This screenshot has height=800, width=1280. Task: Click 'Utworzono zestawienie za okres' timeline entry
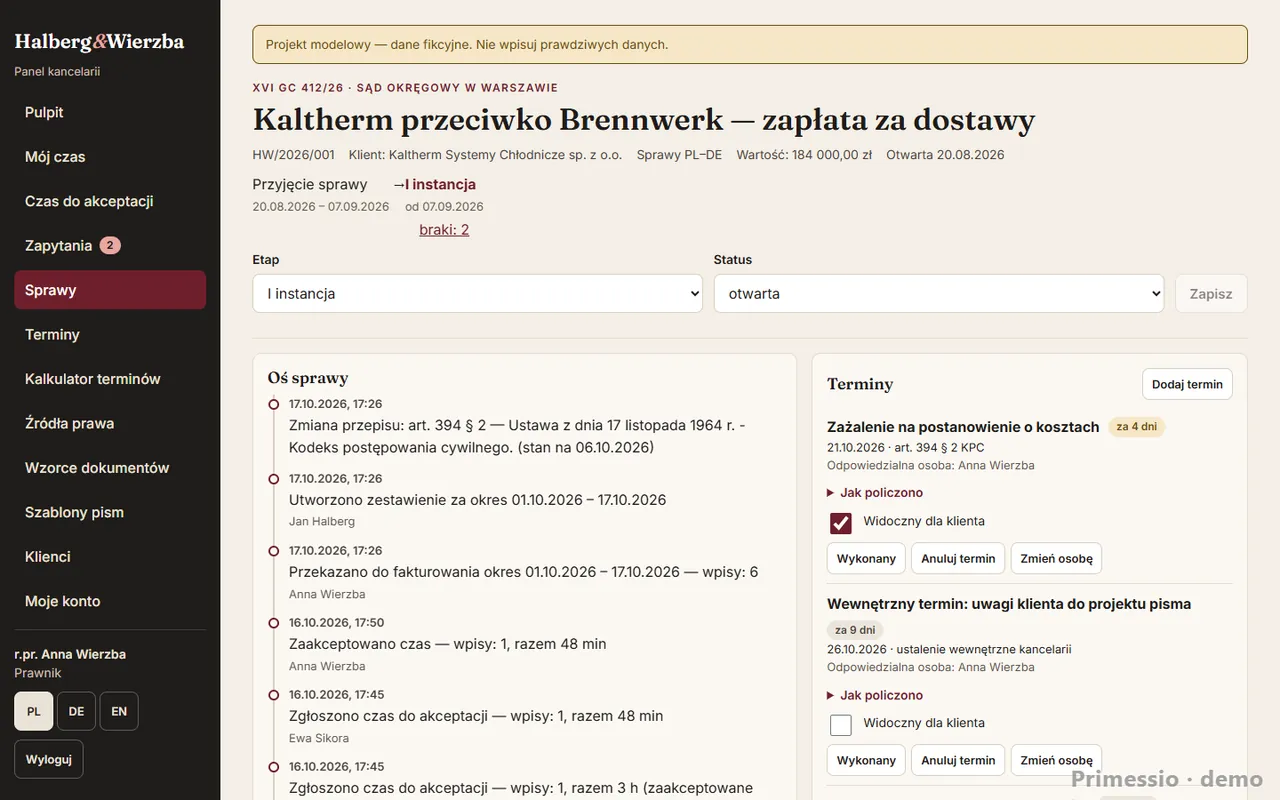pos(478,500)
